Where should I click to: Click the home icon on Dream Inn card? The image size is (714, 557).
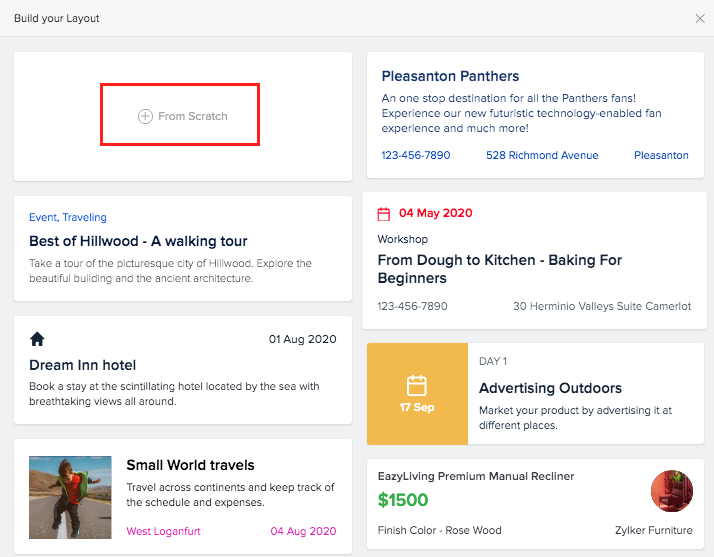pyautogui.click(x=38, y=339)
